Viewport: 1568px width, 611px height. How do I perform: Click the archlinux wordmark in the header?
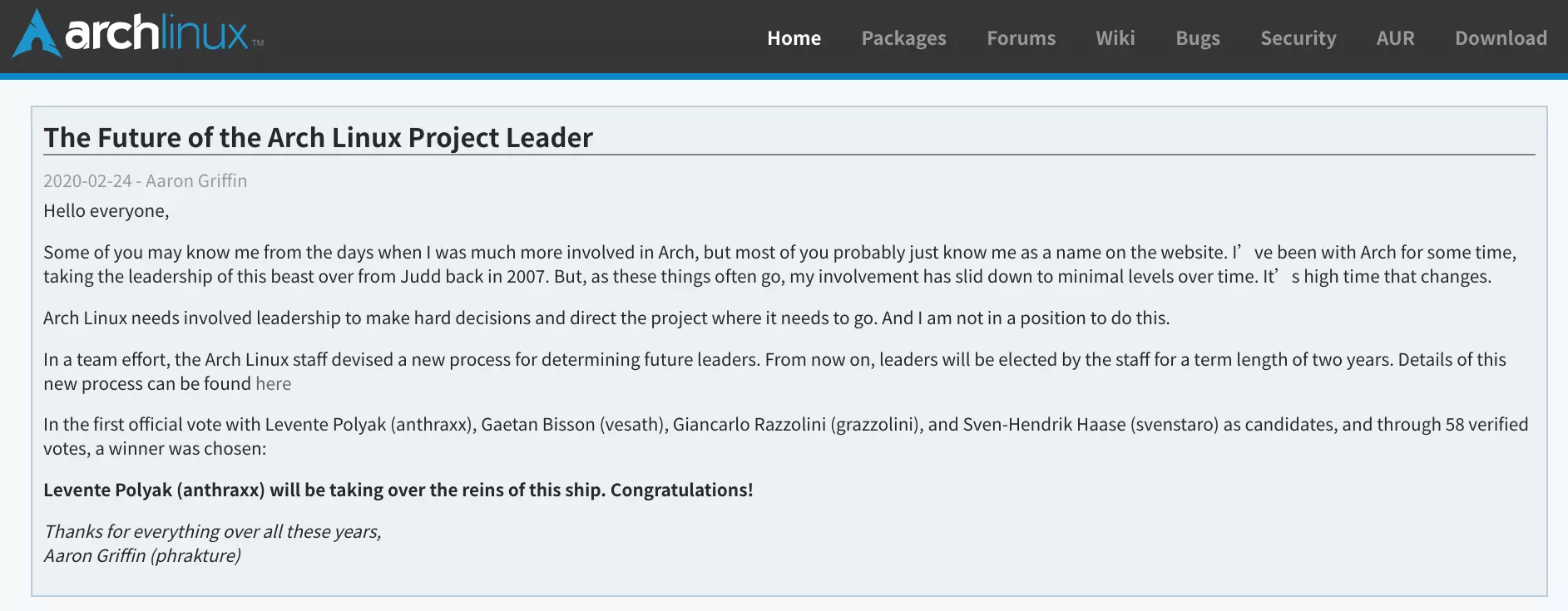pos(158,33)
